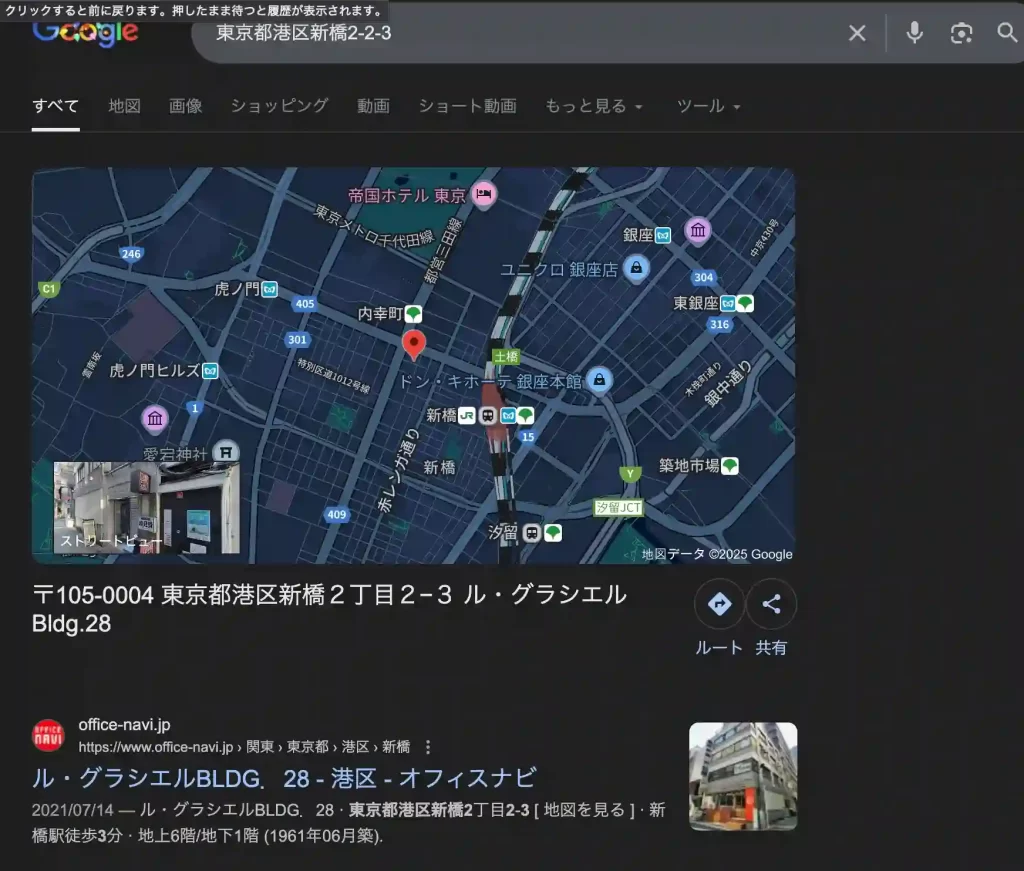Open Google Lens camera icon
This screenshot has width=1024, height=871.
coord(961,33)
